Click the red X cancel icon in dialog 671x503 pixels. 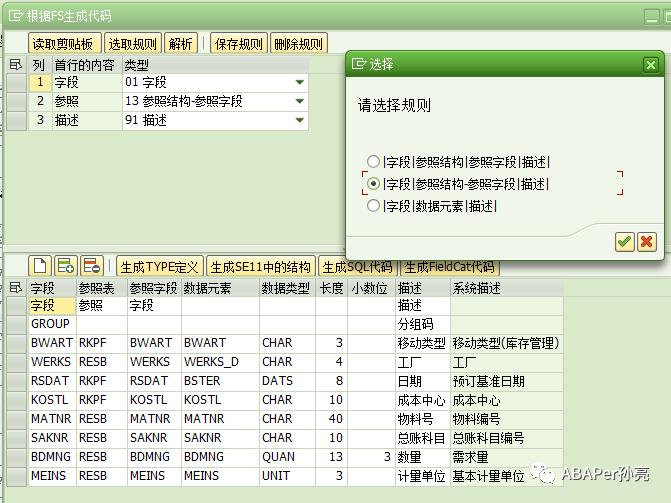(x=647, y=242)
